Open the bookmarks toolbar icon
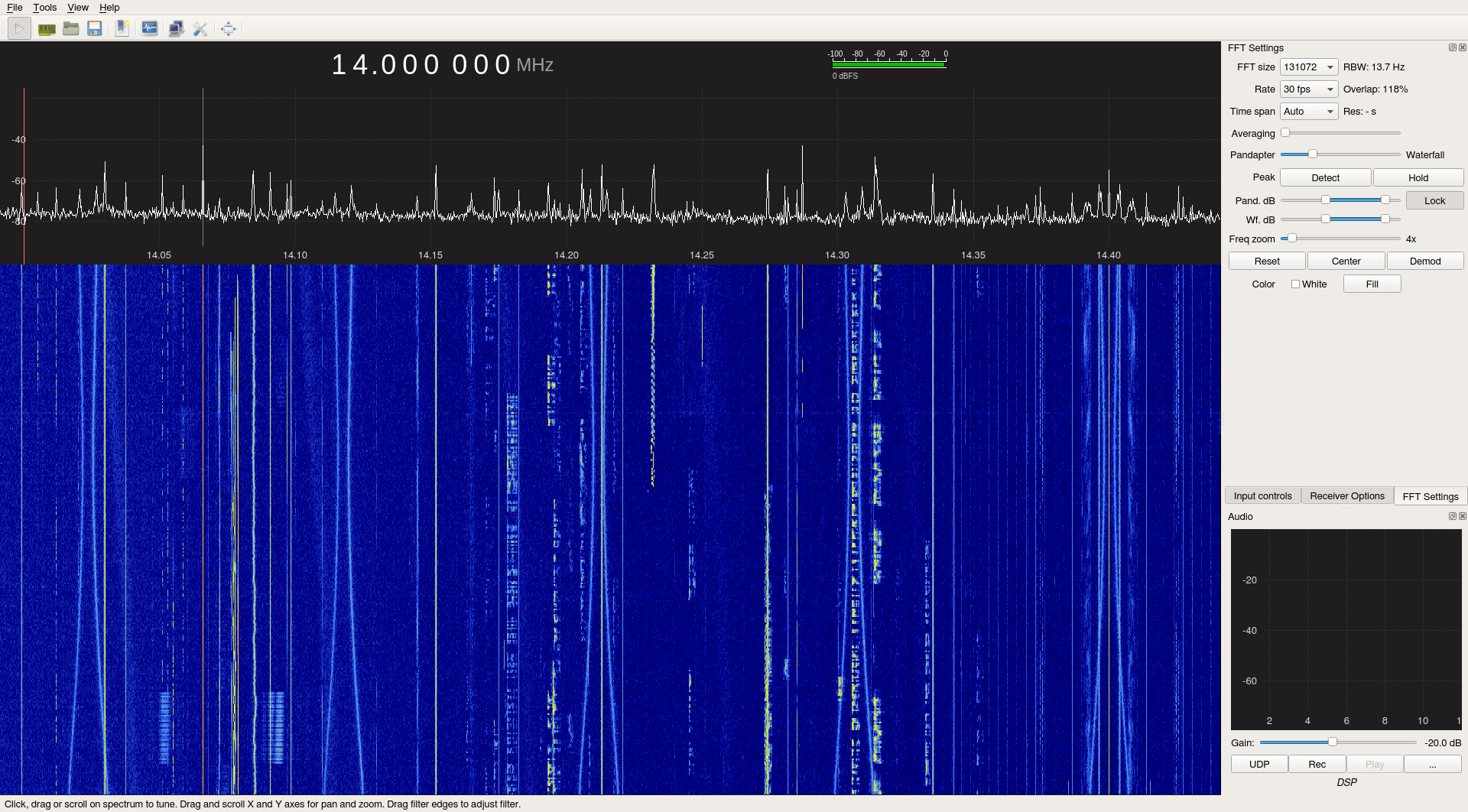 click(x=122, y=29)
